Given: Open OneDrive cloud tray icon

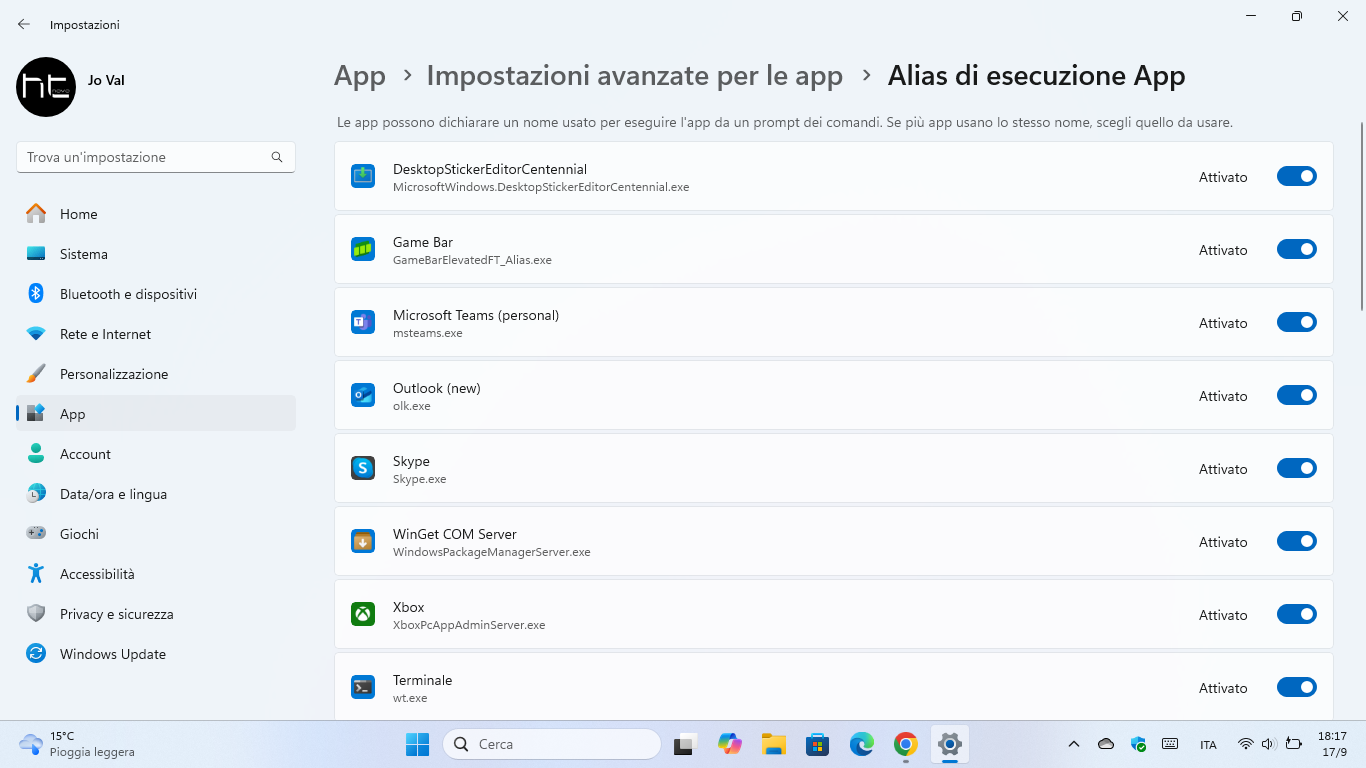Looking at the screenshot, I should coord(1106,744).
